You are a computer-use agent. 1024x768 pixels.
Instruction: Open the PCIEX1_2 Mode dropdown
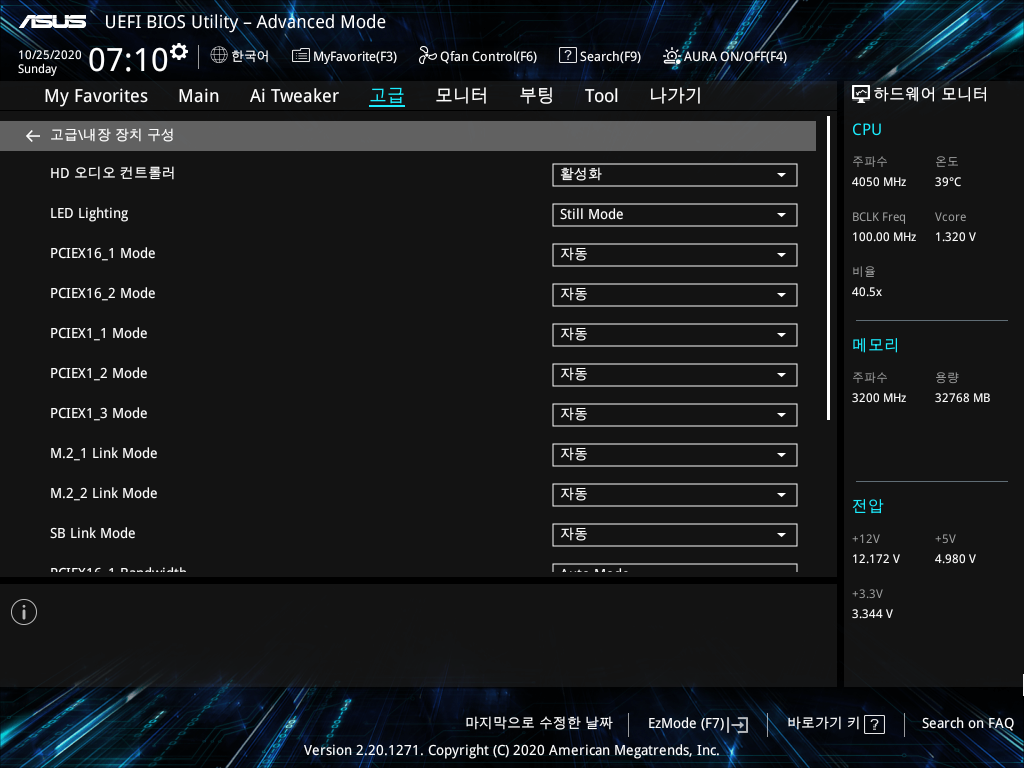pos(675,375)
